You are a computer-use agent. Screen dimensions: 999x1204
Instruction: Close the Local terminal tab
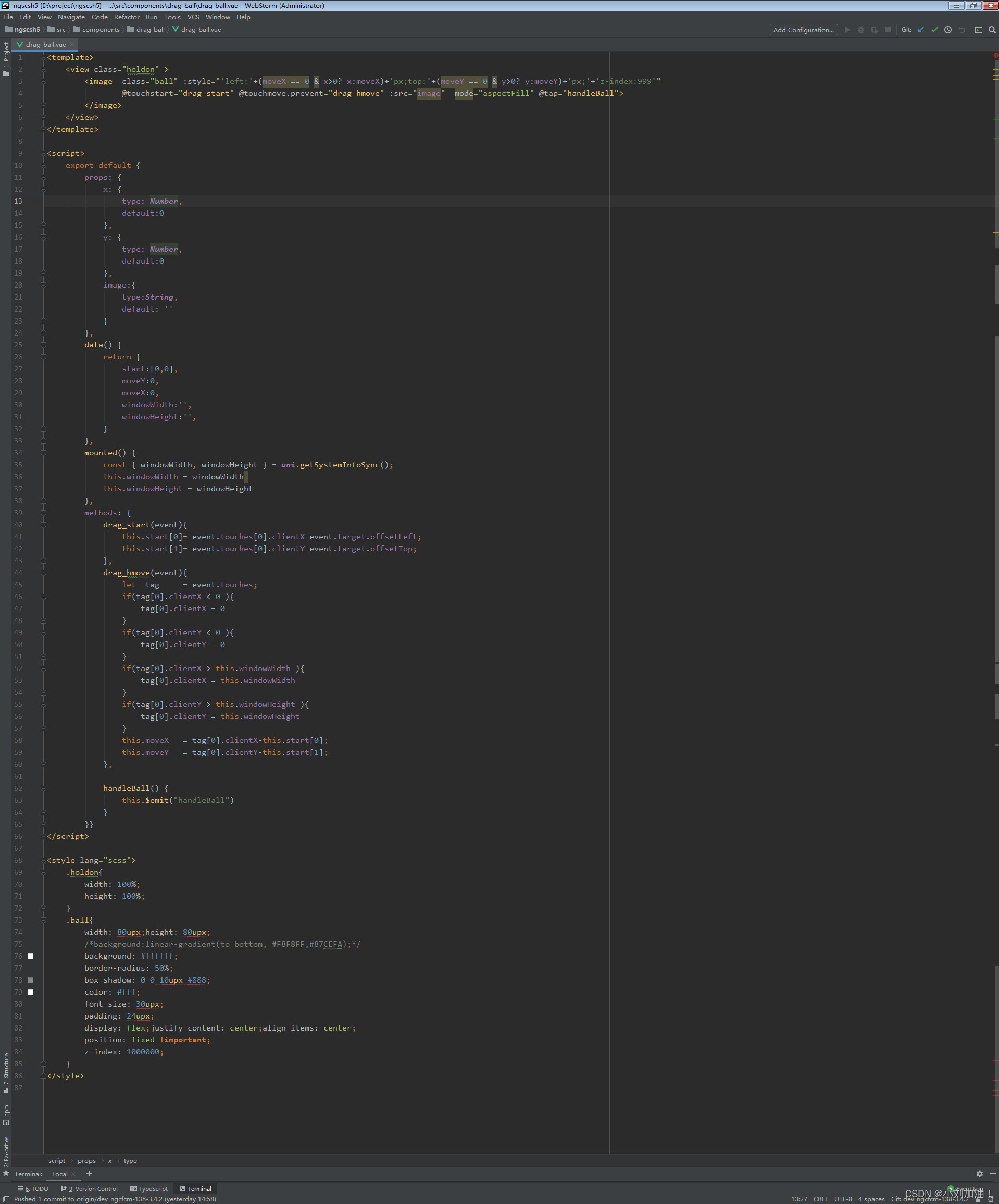(73, 1174)
